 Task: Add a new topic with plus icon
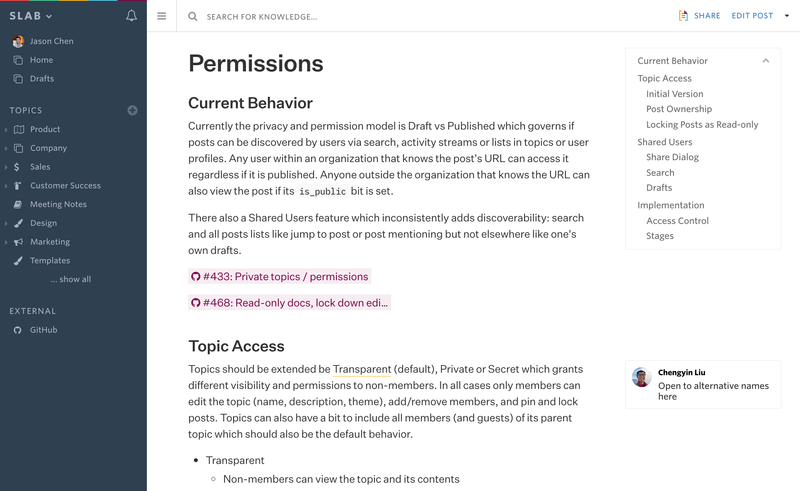(133, 110)
